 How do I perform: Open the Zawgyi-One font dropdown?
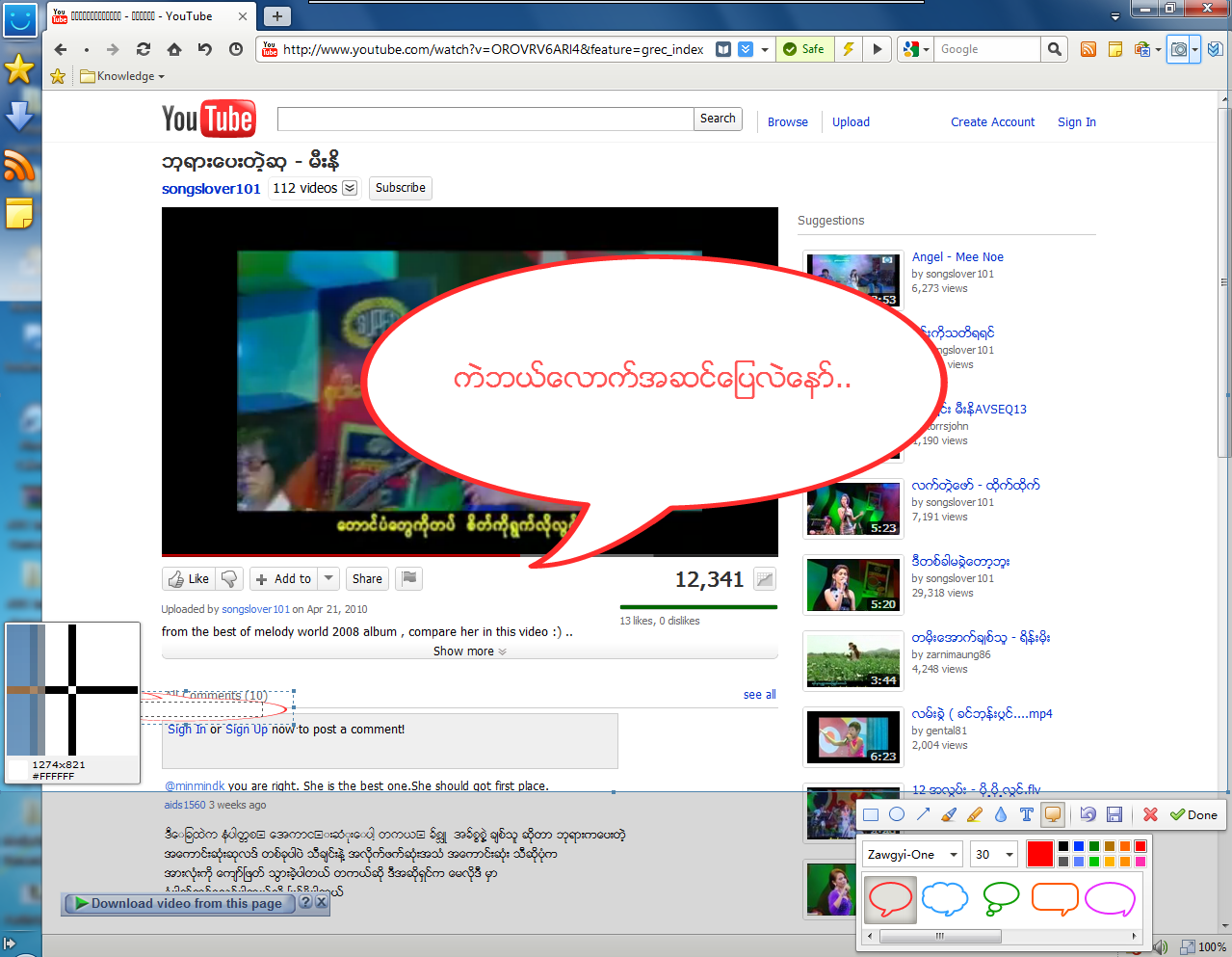point(912,854)
